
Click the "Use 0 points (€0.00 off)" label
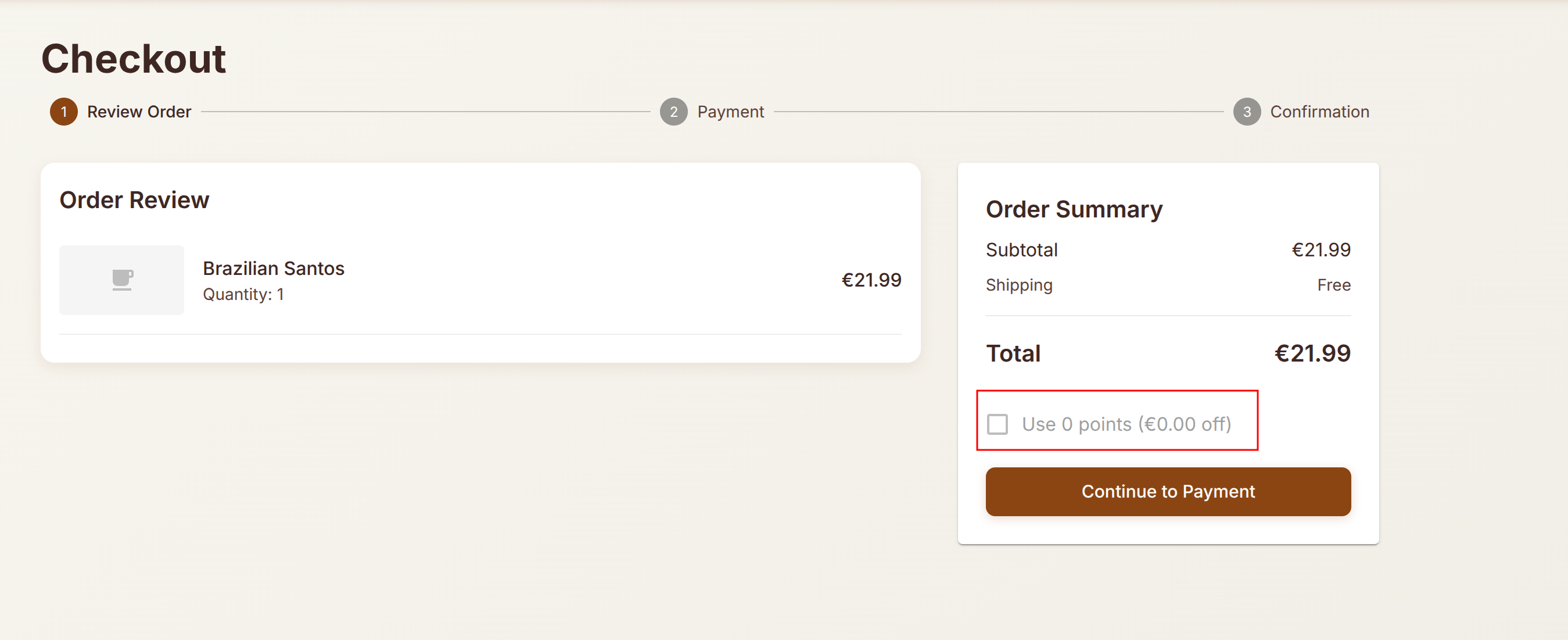pyautogui.click(x=1126, y=424)
